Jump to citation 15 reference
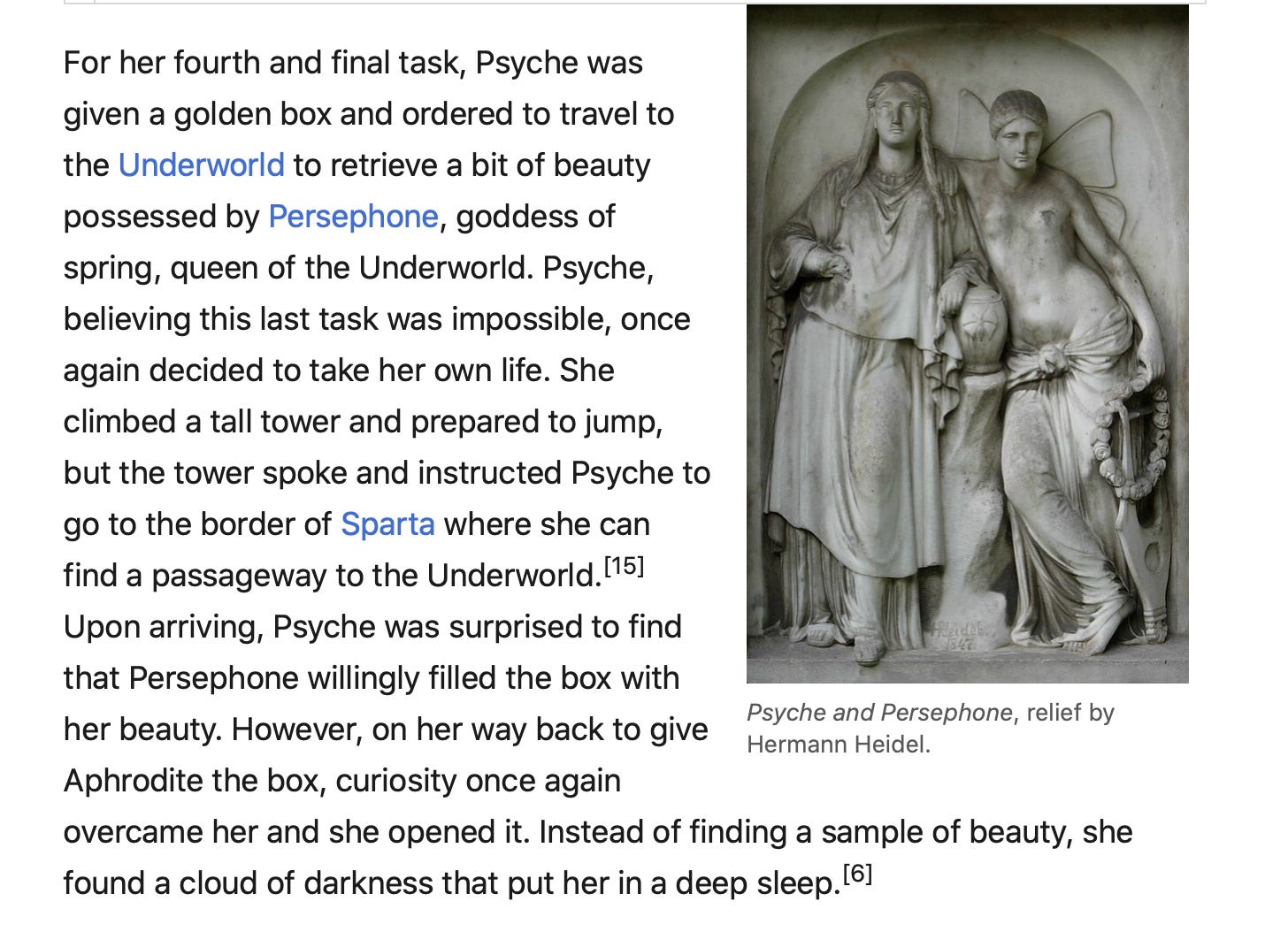Screen dimensions: 1288x932 pos(624,566)
